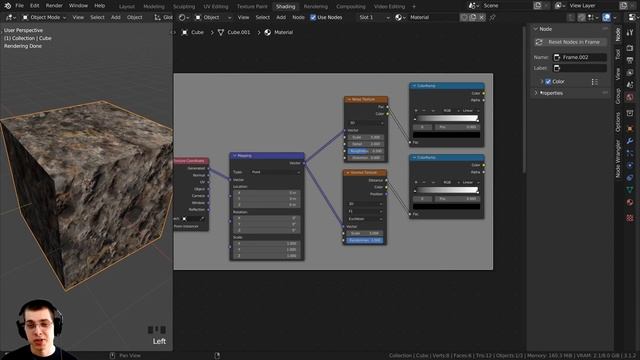The width and height of the screenshot is (640, 360).
Task: Open the Render menu
Action: tap(54, 6)
